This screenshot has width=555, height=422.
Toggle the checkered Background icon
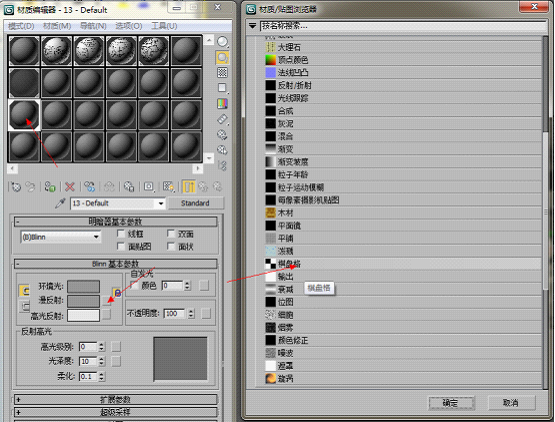(222, 73)
